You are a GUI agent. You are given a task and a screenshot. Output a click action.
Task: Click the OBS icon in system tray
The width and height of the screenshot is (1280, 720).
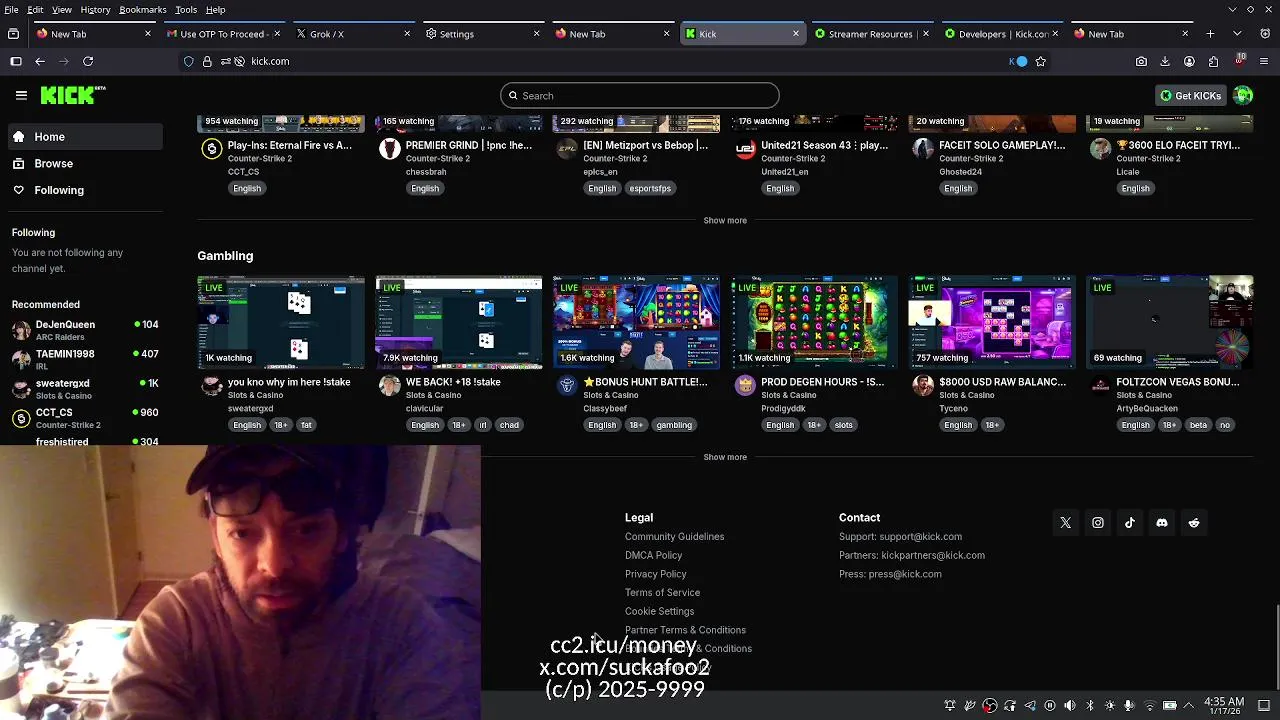coord(989,705)
